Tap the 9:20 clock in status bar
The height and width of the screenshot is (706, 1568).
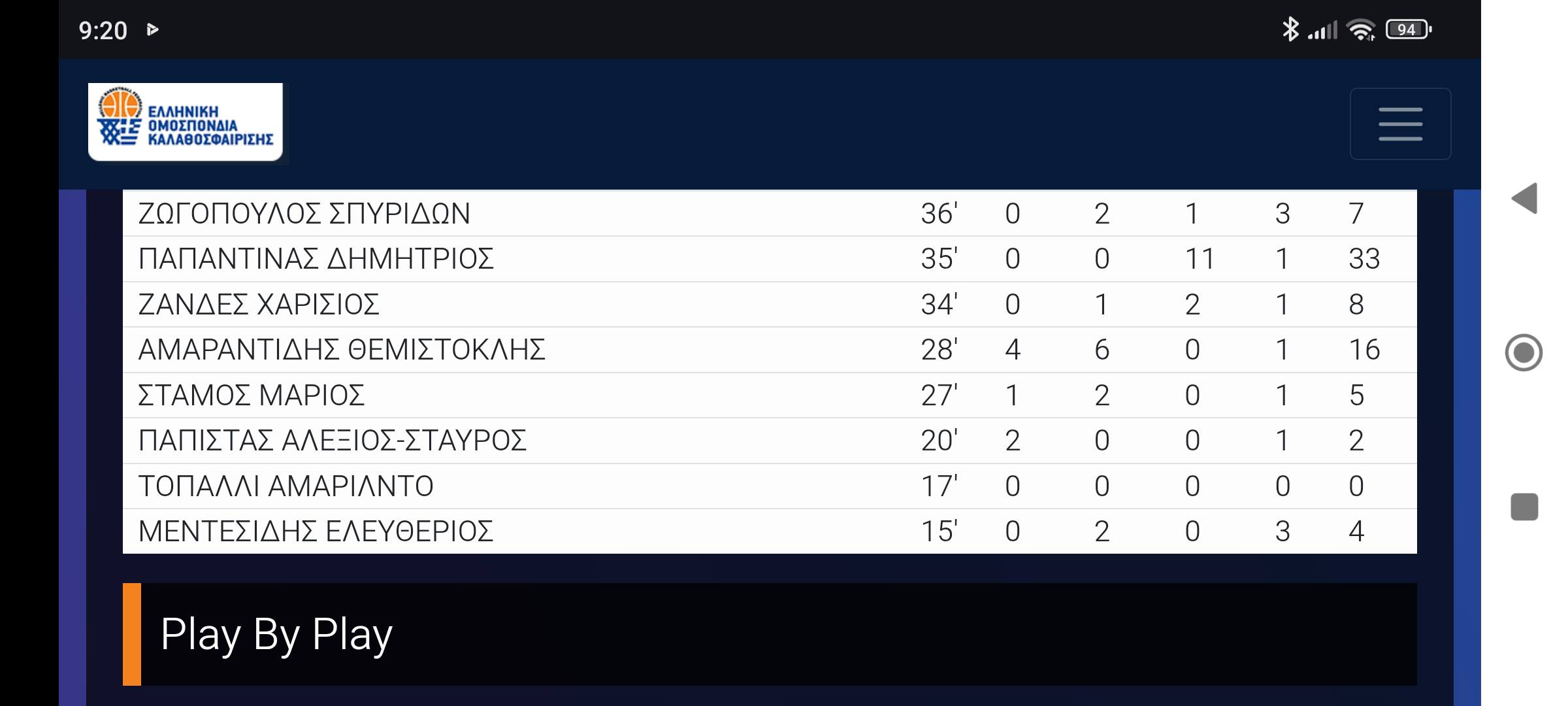(103, 31)
